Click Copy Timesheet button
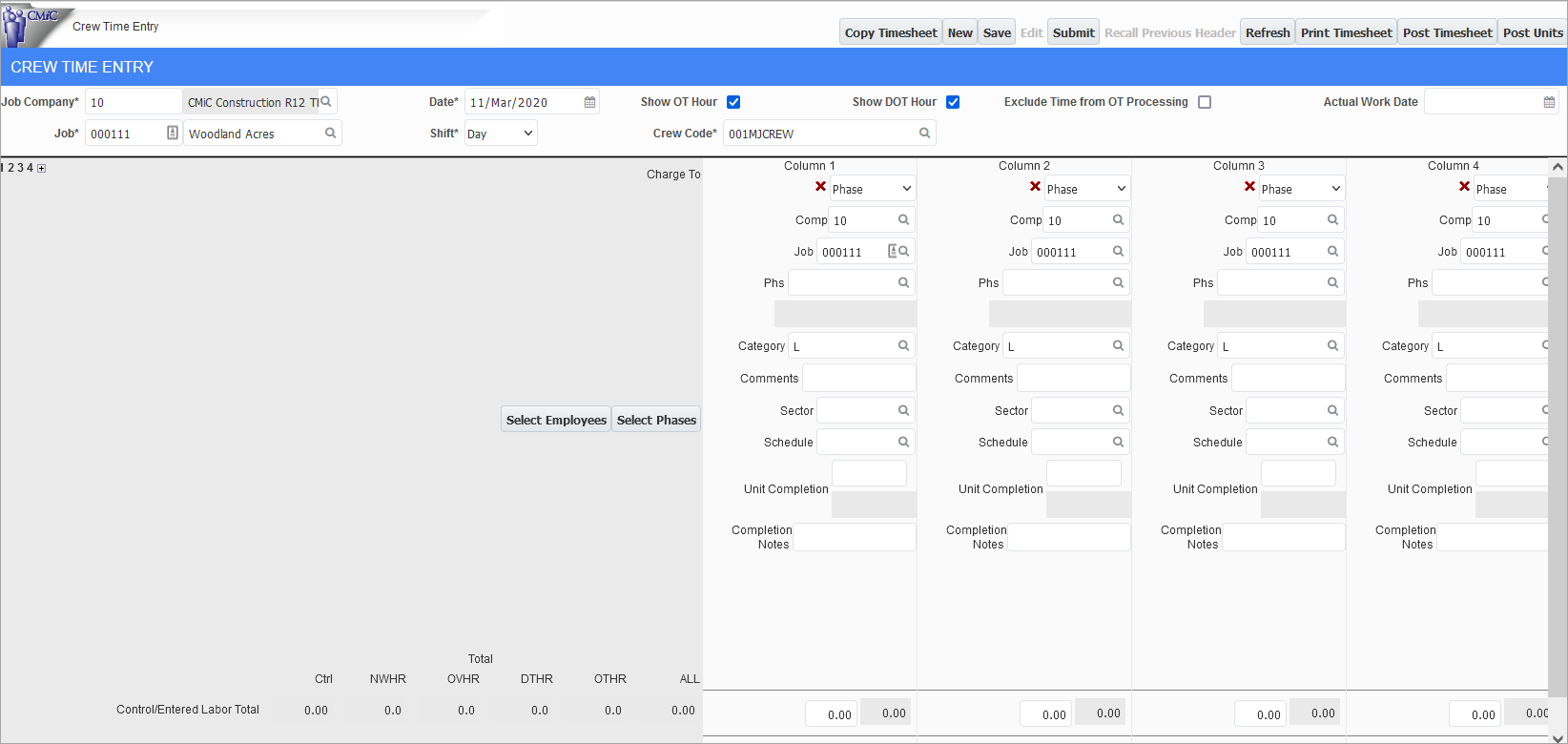The height and width of the screenshot is (744, 1568). (x=891, y=32)
